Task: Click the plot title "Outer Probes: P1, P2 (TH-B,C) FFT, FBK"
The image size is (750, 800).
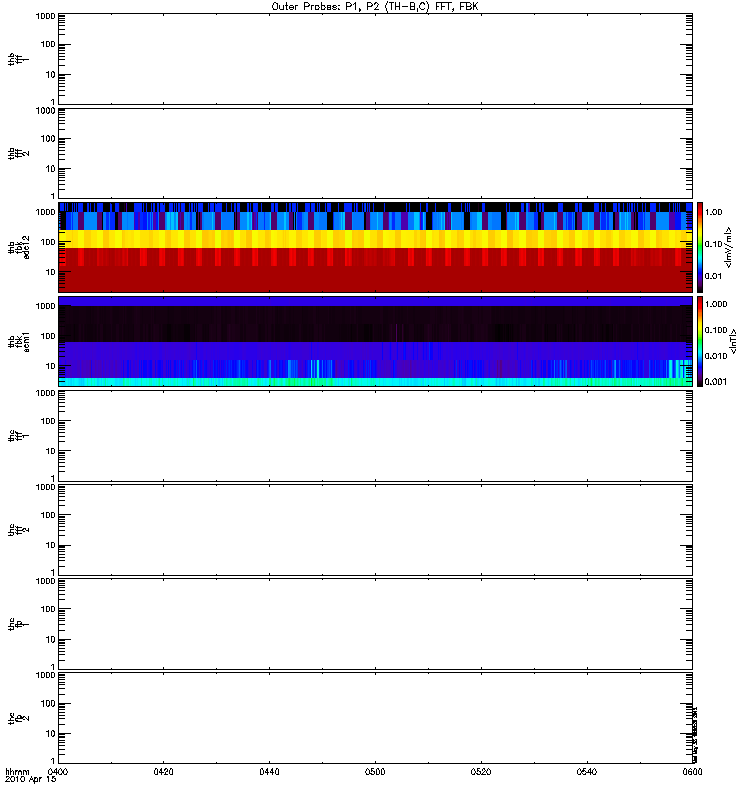Action: click(375, 7)
